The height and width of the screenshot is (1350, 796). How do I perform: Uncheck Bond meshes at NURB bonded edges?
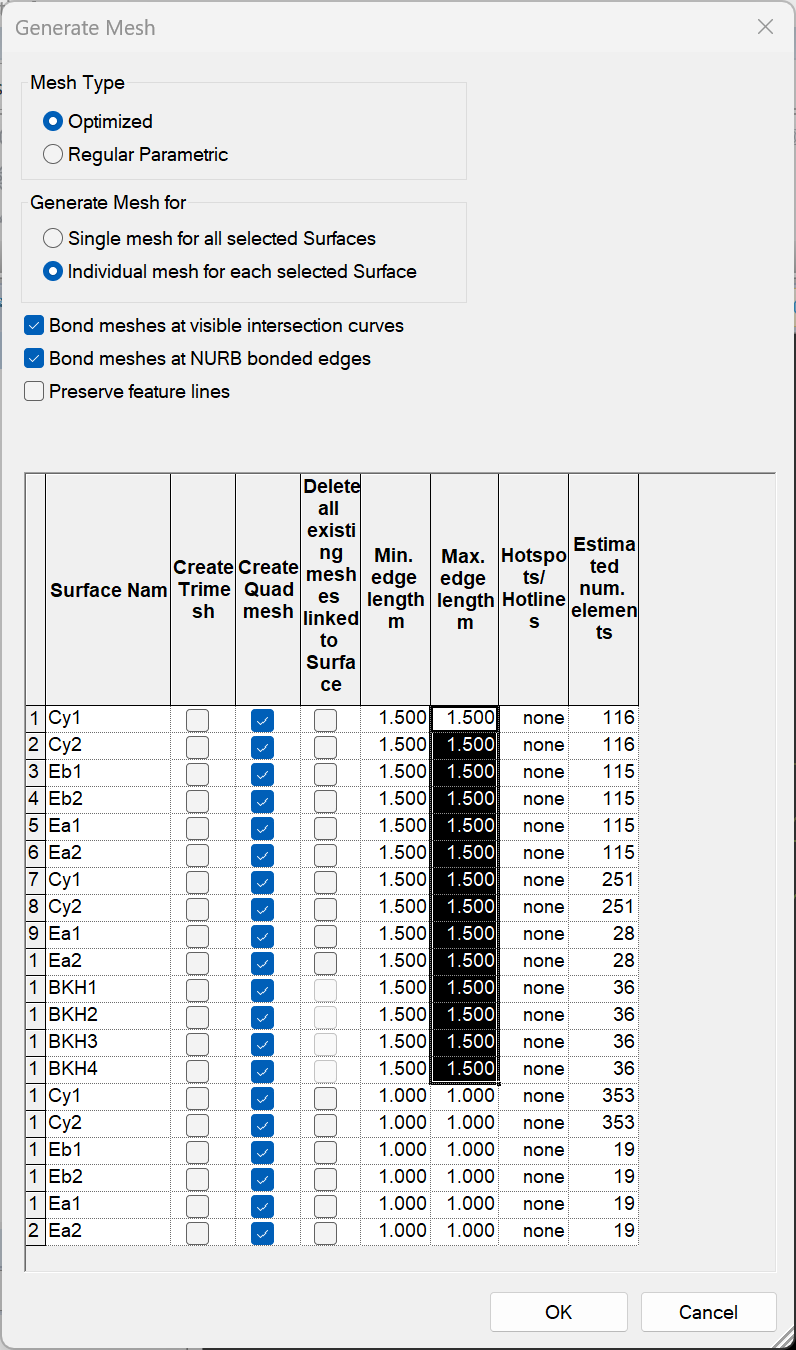34,359
